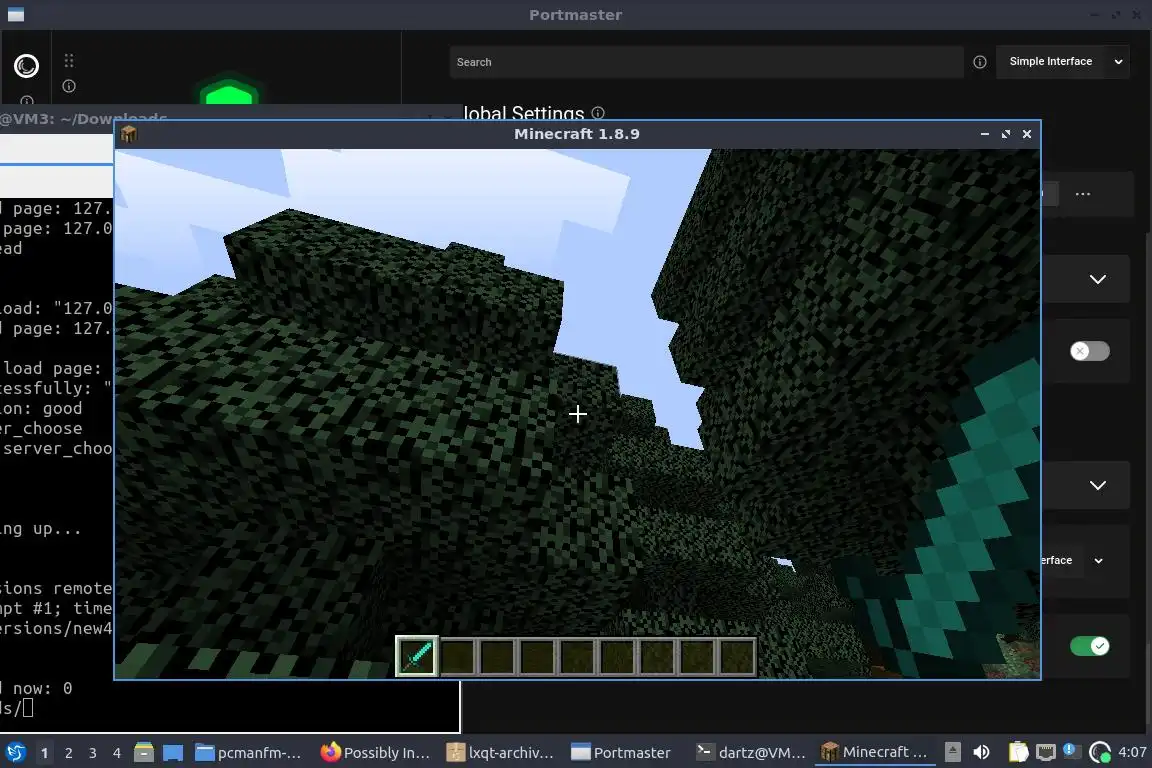Screen dimensions: 1152x768
Task: Open the removable media eject tray icon
Action: pyautogui.click(x=952, y=752)
